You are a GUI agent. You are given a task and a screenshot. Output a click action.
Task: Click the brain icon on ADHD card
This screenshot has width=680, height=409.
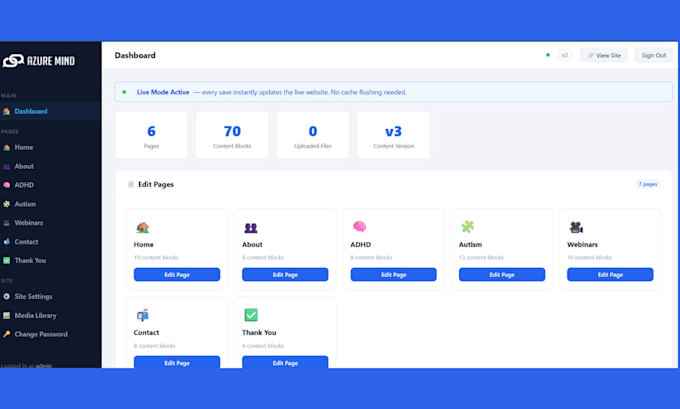359,227
